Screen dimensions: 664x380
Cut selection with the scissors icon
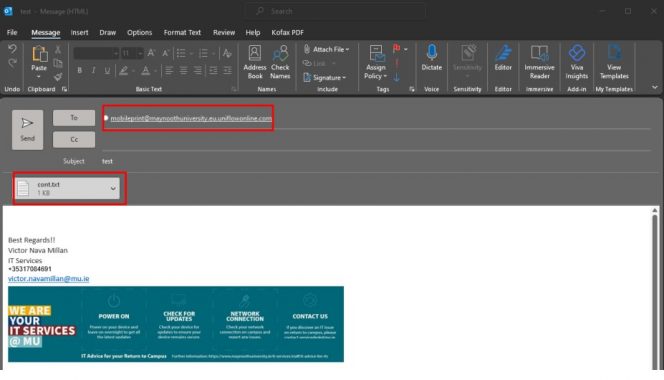58,50
